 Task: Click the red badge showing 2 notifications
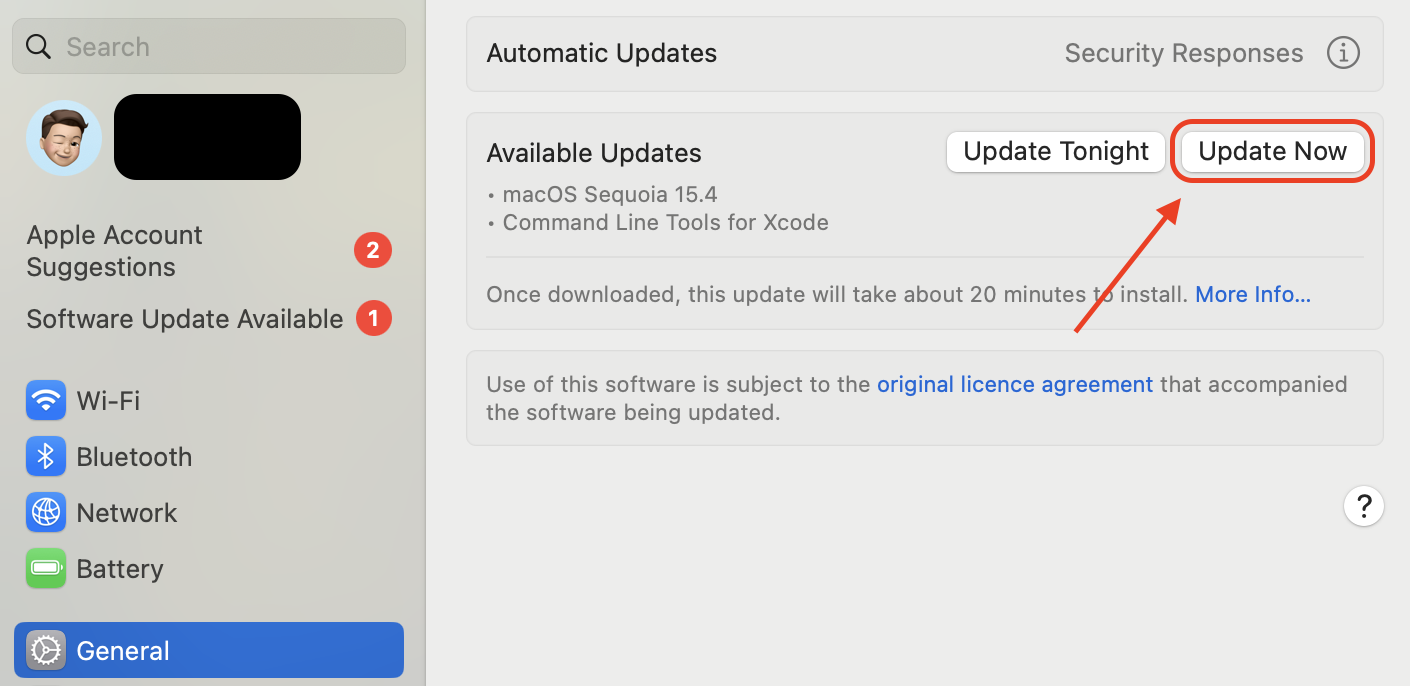pos(373,250)
